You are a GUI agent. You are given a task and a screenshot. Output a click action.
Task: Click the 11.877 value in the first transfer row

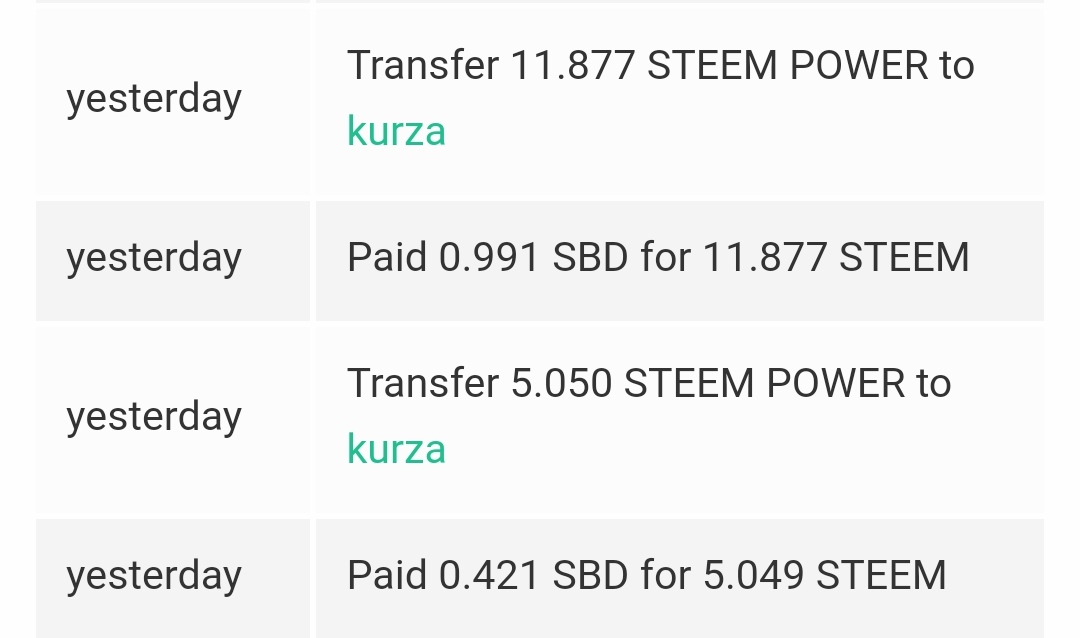572,65
